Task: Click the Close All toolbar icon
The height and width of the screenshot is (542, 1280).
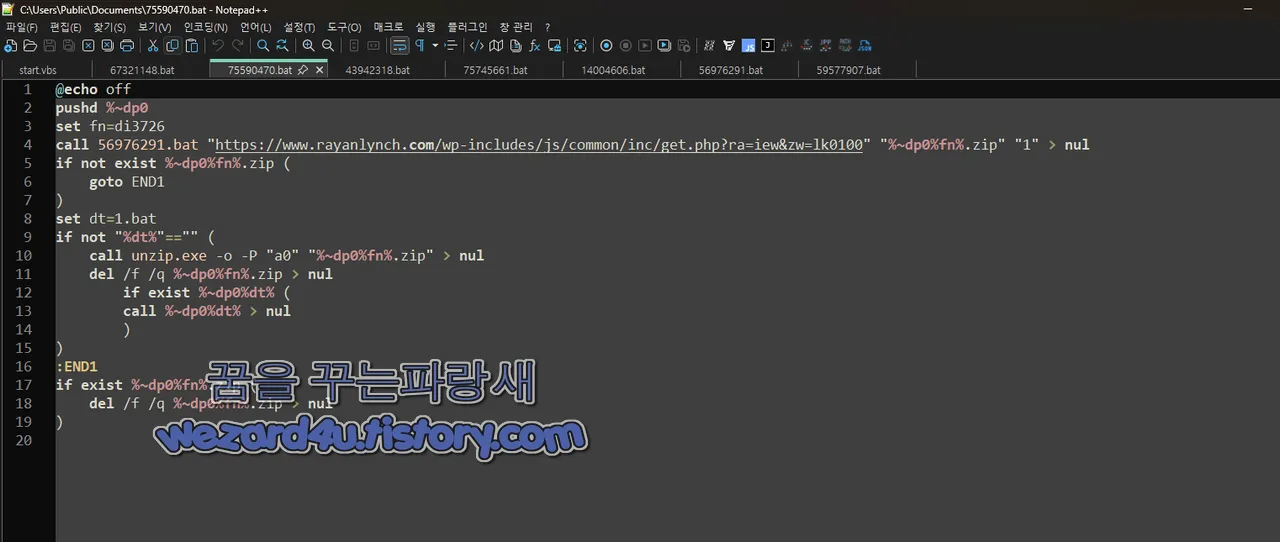Action: coord(107,46)
